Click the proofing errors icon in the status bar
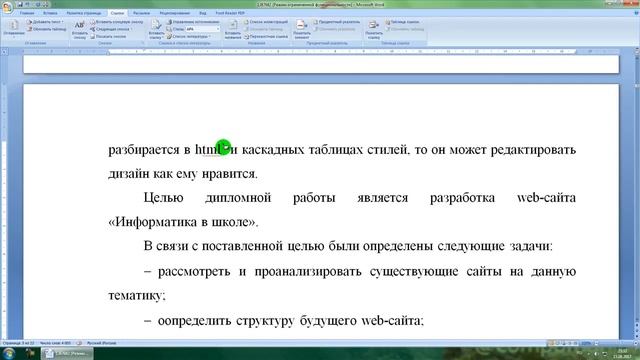 pos(79,343)
